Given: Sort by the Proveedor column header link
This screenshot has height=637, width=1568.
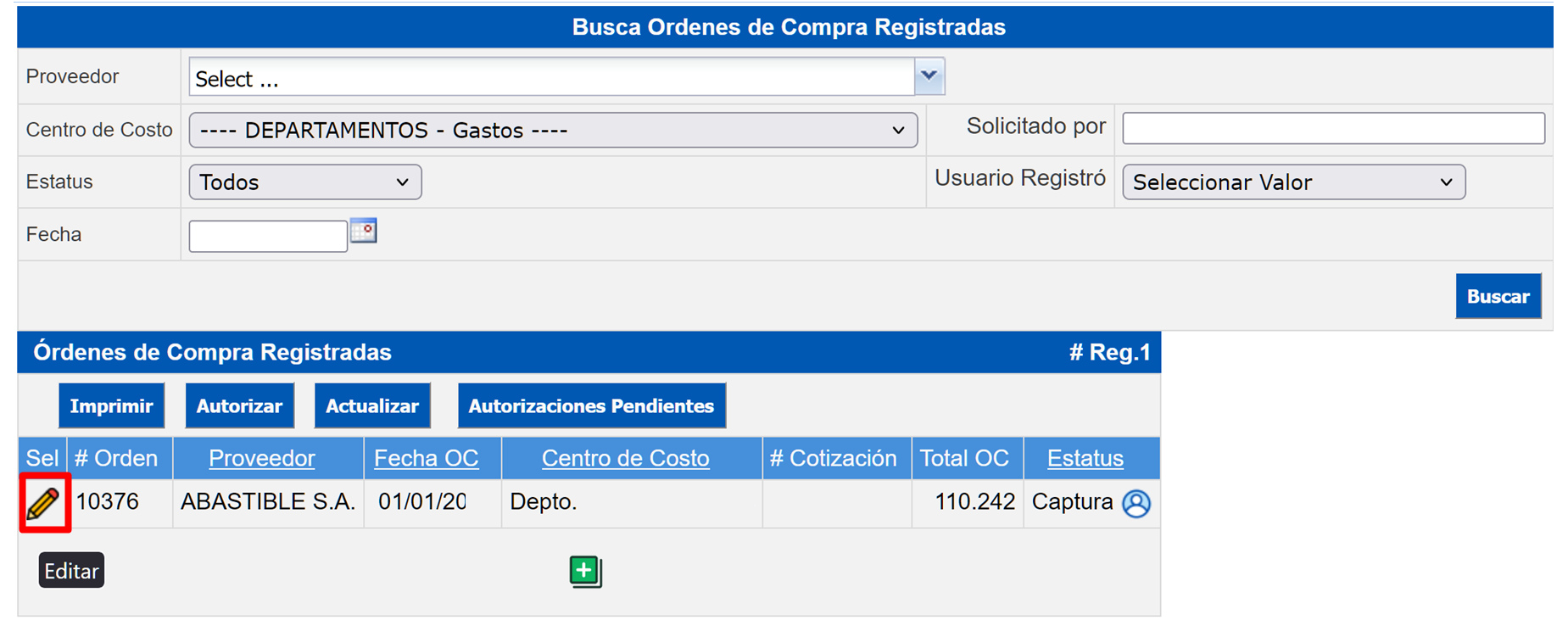Looking at the screenshot, I should pyautogui.click(x=261, y=458).
